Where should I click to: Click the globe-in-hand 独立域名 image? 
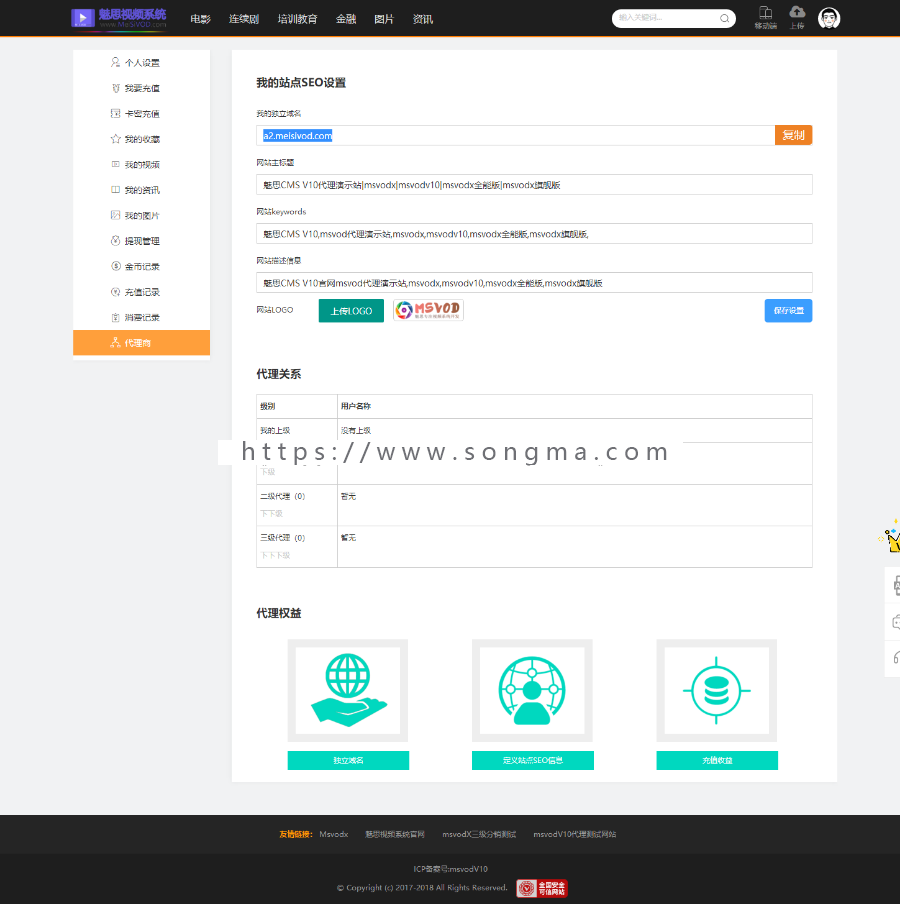348,690
